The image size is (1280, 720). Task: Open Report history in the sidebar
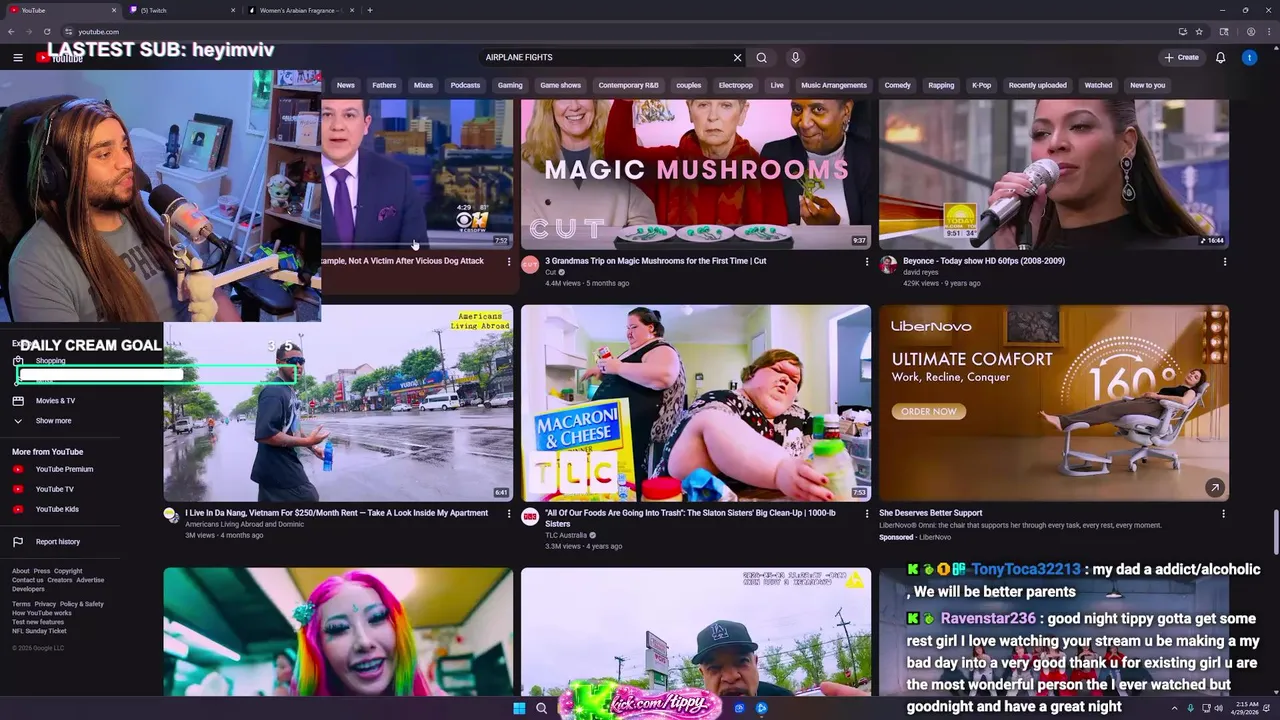click(x=60, y=542)
